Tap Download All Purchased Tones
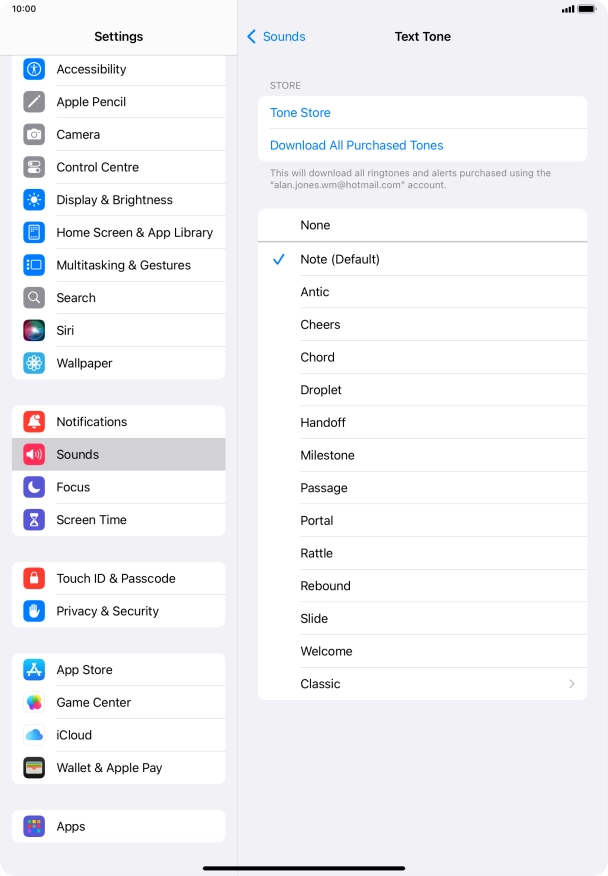 coord(357,145)
